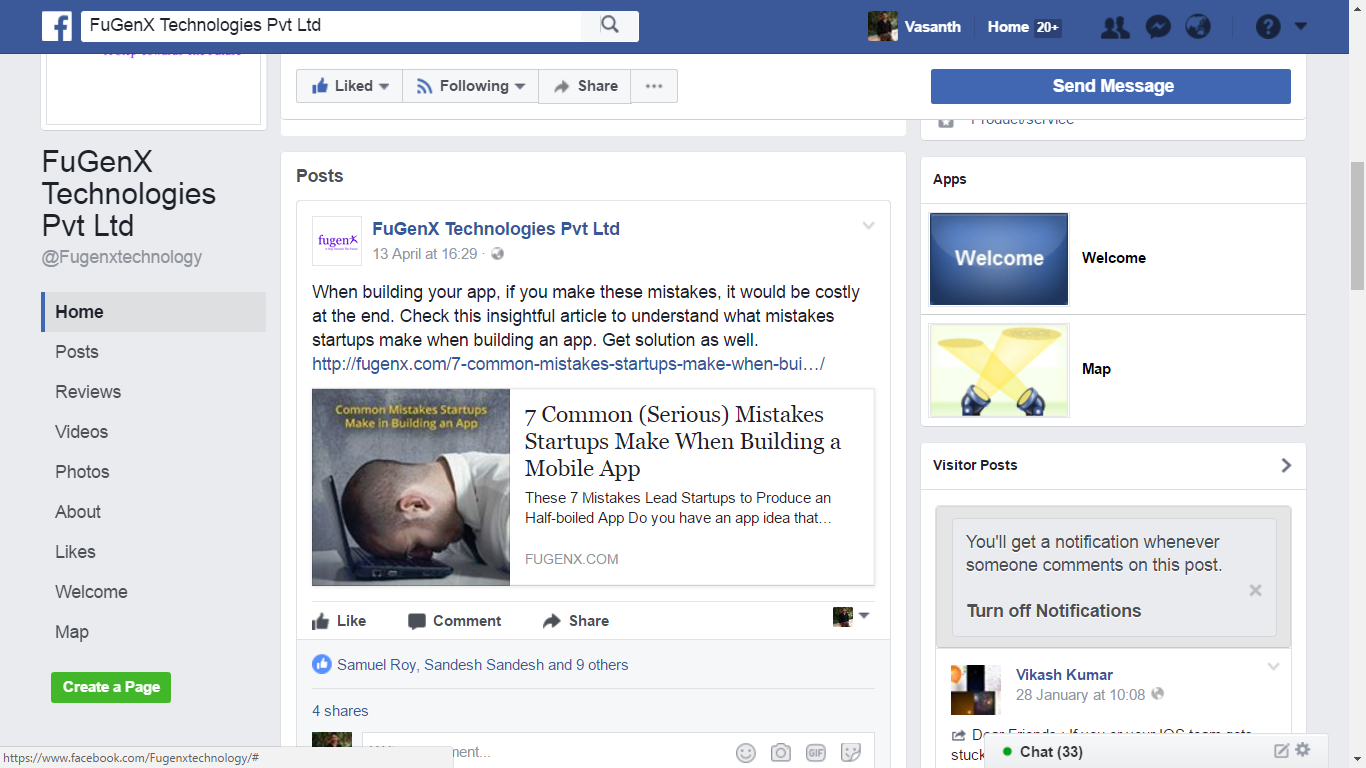Click Vasanth profile picture in top bar
Image resolution: width=1366 pixels, height=768 pixels.
point(883,27)
